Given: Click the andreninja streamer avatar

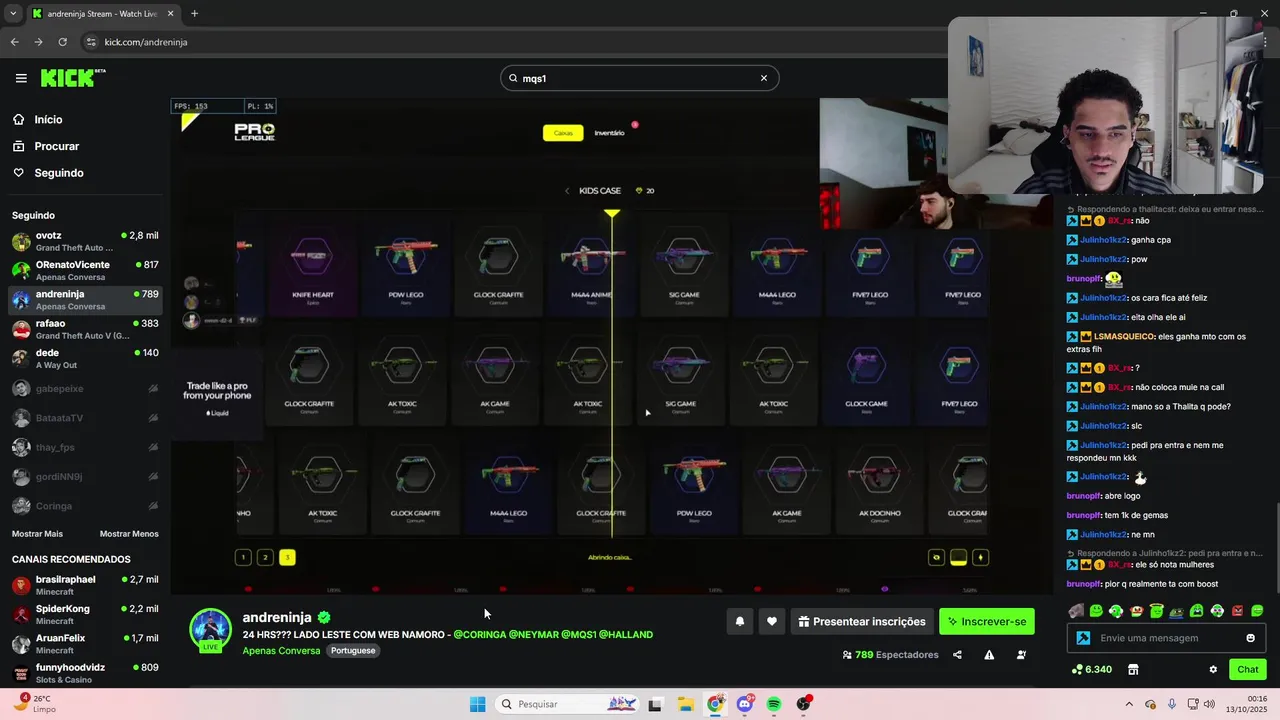Looking at the screenshot, I should coord(211,629).
